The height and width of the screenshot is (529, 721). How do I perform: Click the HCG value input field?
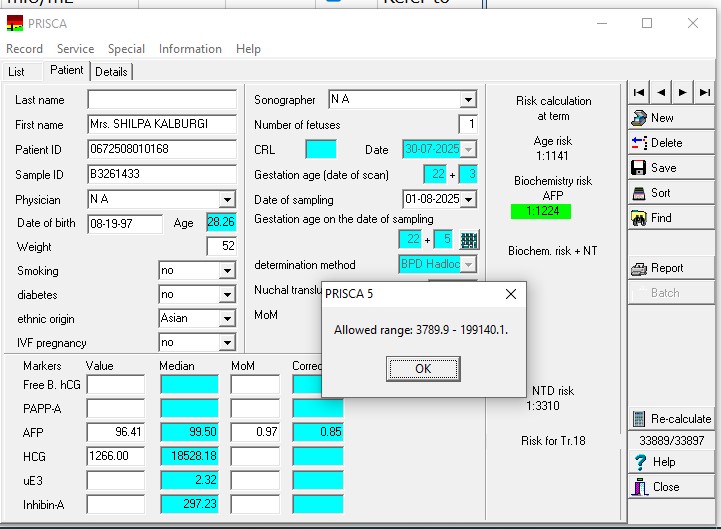(114, 456)
